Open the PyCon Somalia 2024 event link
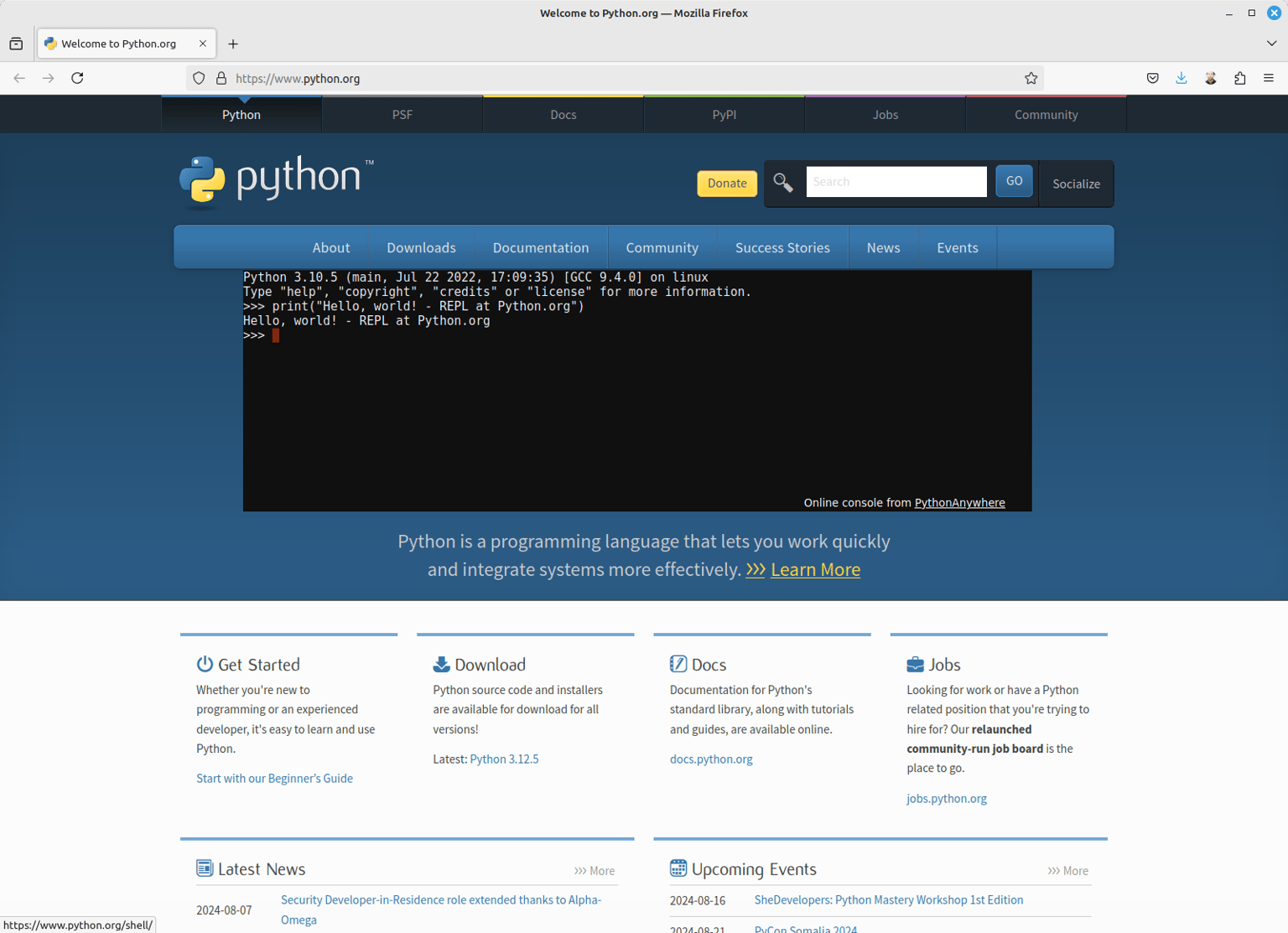This screenshot has height=933, width=1288. coord(806,929)
